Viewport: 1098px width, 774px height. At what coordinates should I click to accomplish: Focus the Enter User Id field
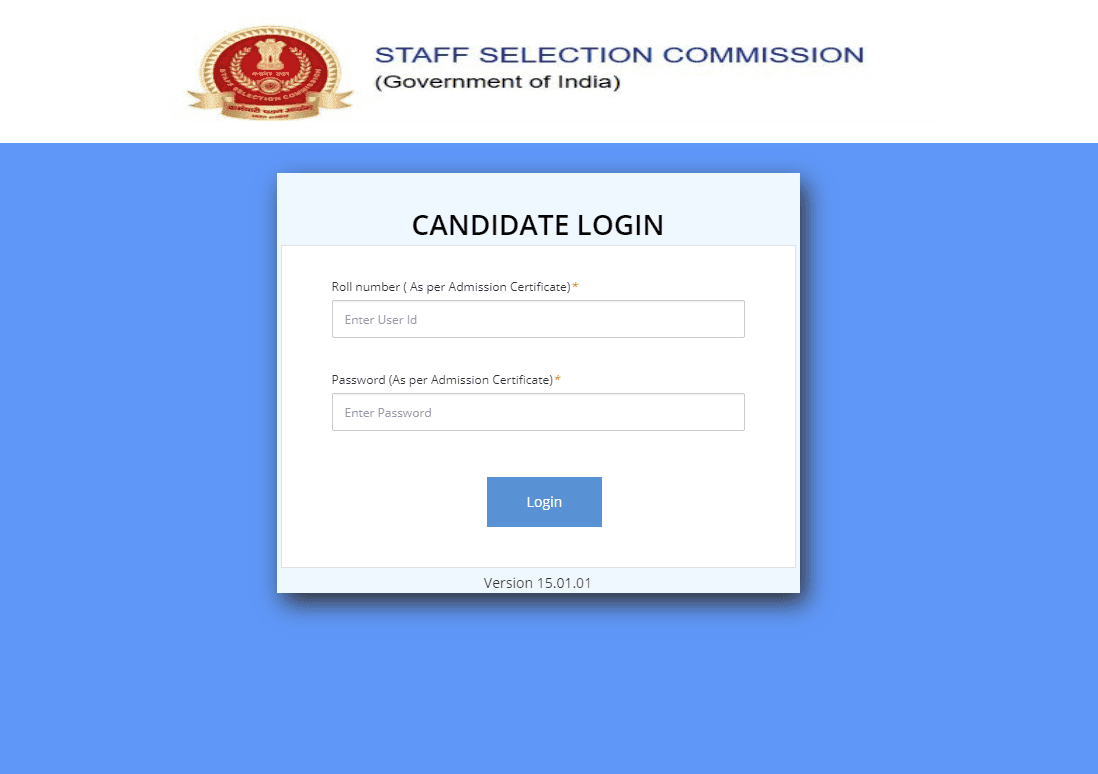[x=538, y=320]
